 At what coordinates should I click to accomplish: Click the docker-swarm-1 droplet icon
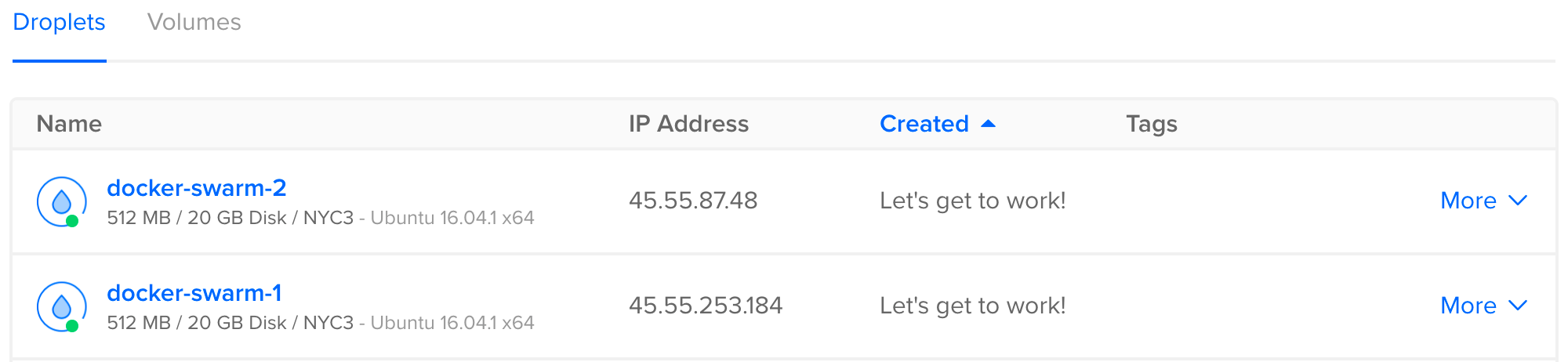click(x=61, y=306)
